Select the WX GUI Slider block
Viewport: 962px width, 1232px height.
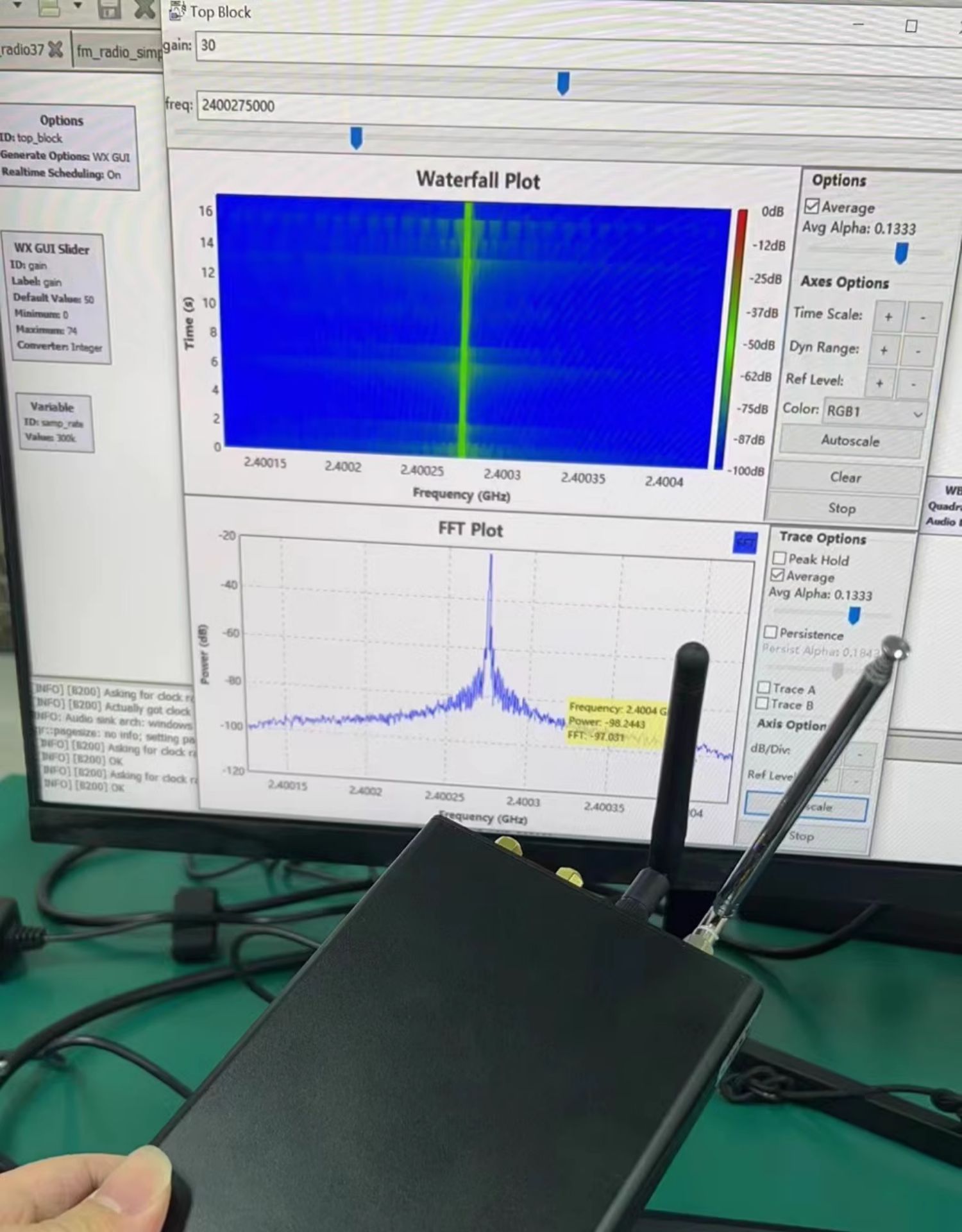[56, 298]
